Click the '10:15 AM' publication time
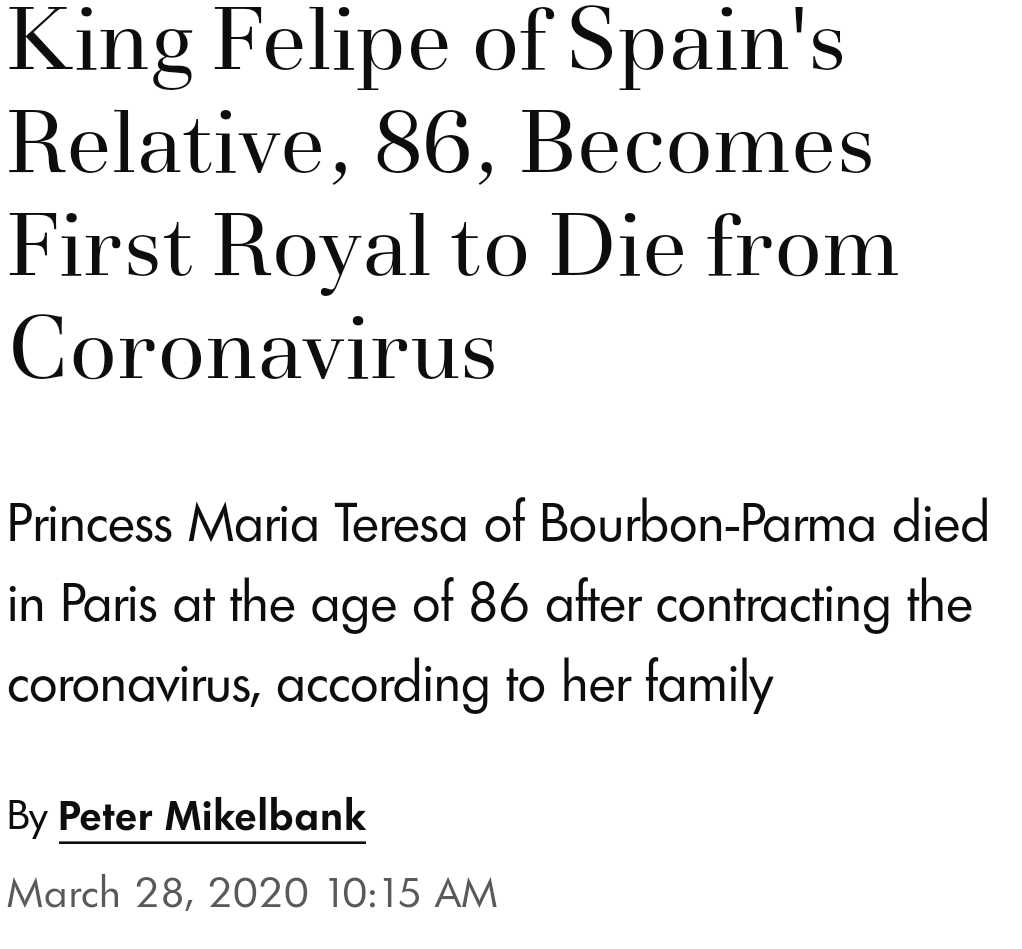The image size is (1022, 949). point(412,893)
